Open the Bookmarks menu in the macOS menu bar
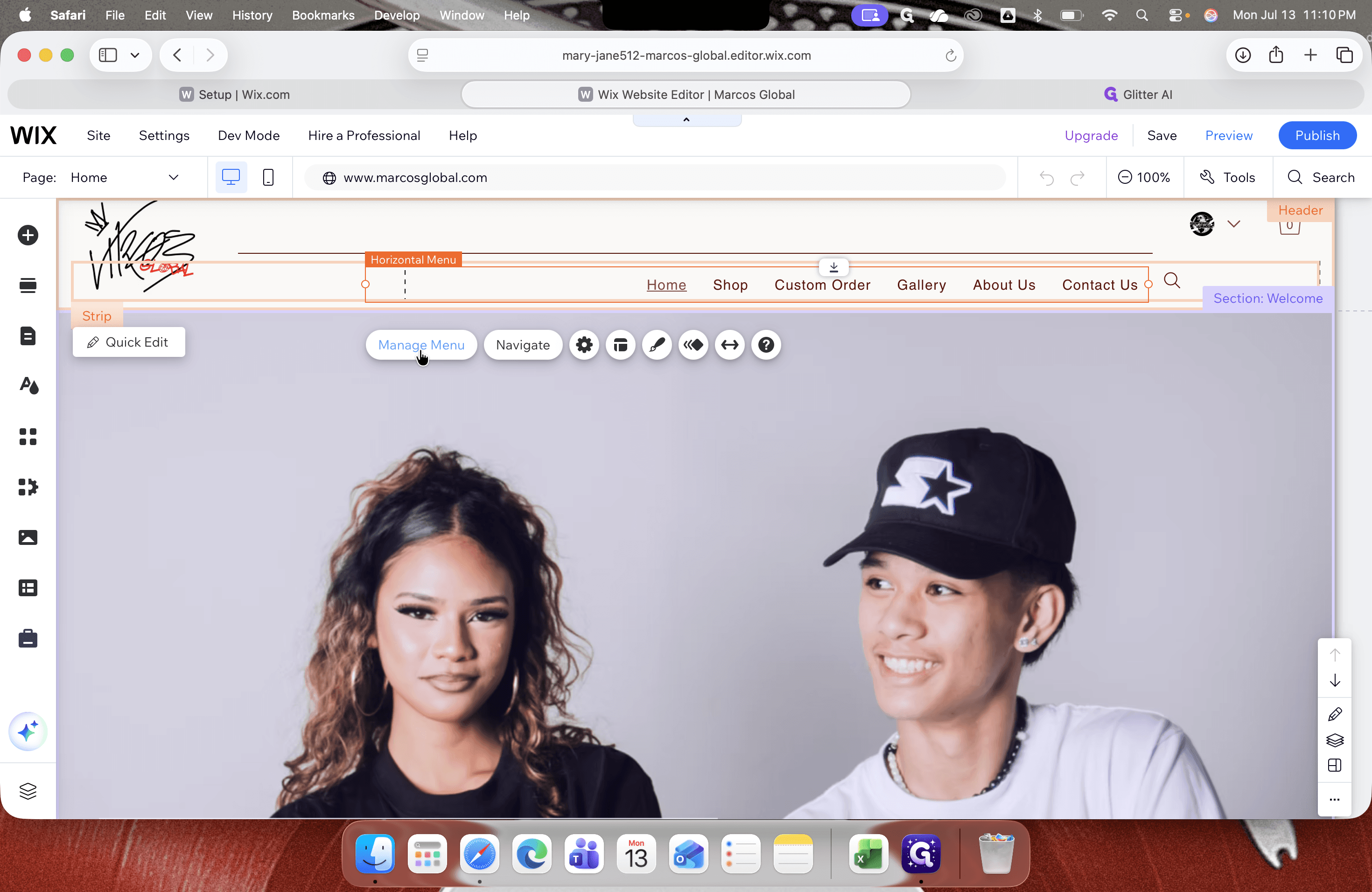Viewport: 1372px width, 892px height. (x=323, y=15)
